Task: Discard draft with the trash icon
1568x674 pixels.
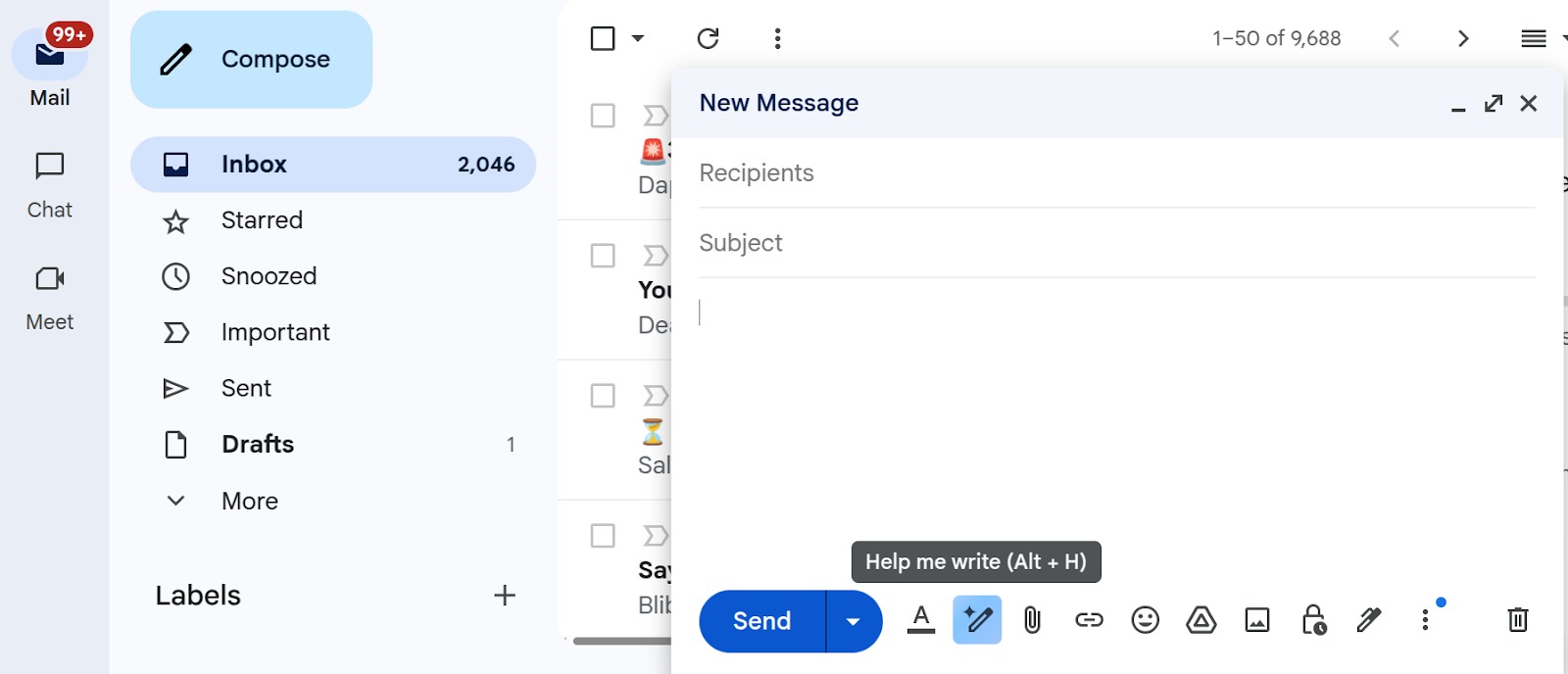Action: [x=1517, y=620]
